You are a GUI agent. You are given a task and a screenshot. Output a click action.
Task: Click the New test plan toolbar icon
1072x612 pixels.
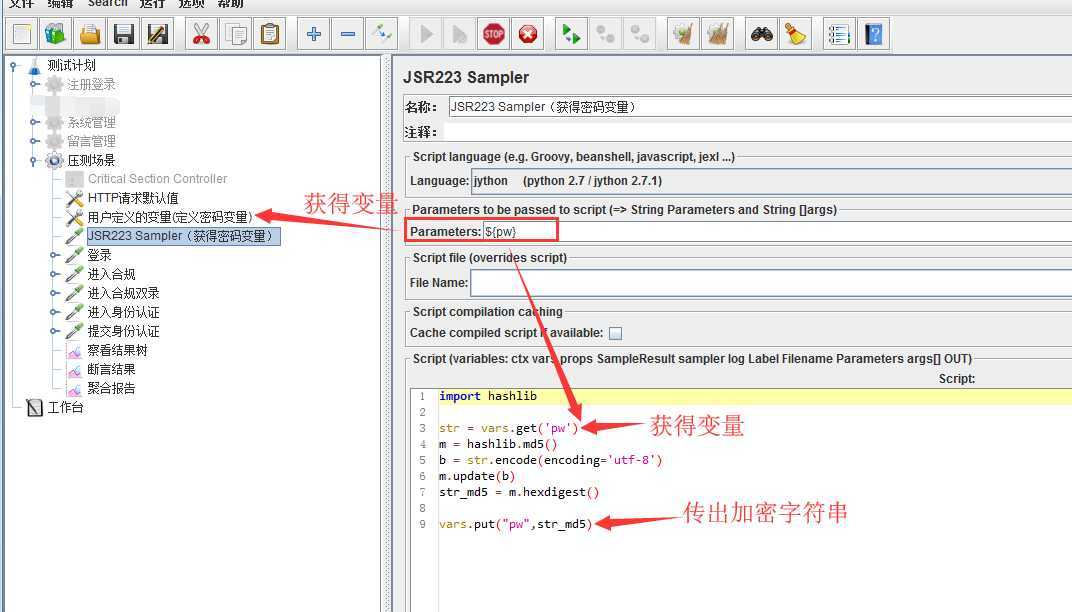(x=22, y=34)
